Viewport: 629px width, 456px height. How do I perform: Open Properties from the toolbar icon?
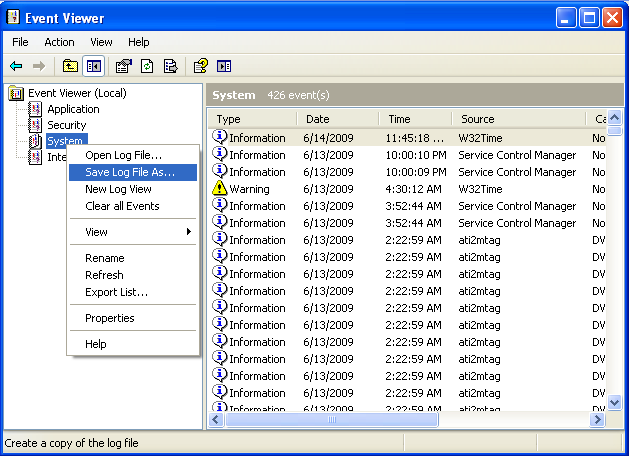(x=124, y=66)
